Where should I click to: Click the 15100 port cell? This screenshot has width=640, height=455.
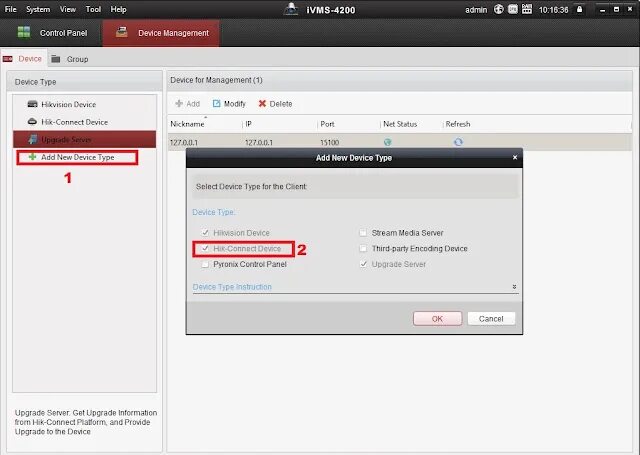[x=329, y=142]
